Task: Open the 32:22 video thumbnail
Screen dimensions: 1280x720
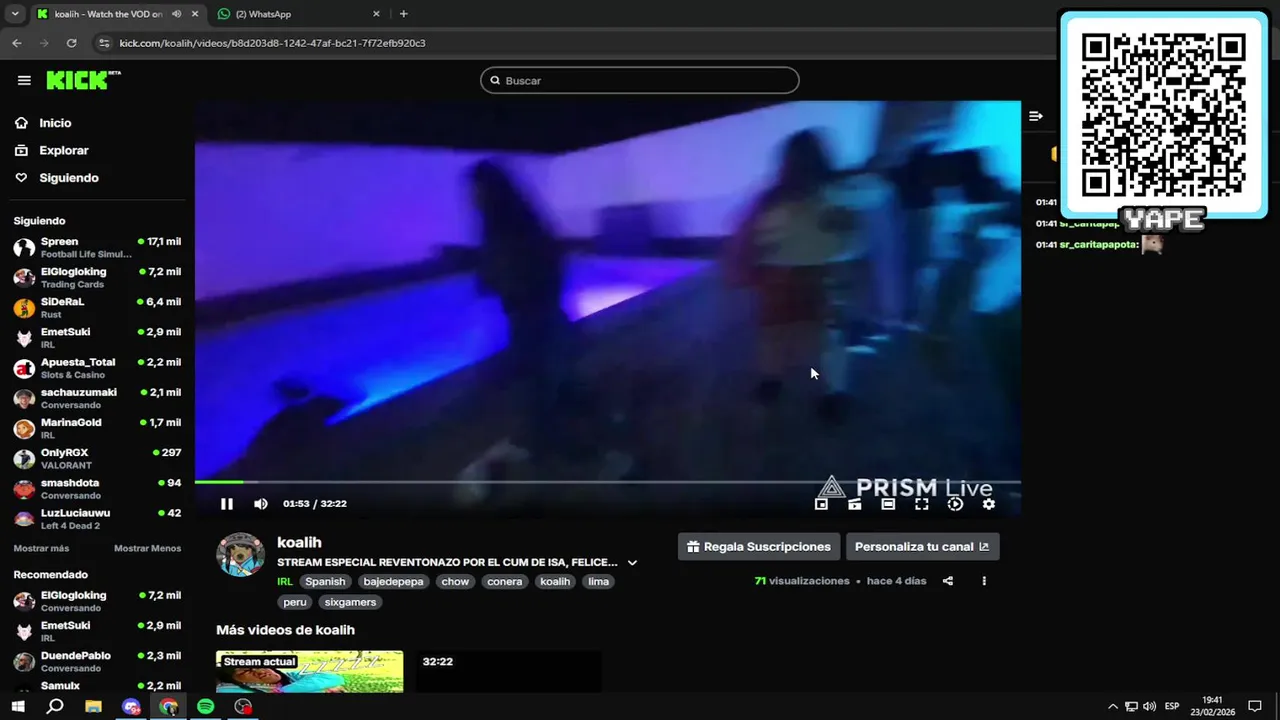Action: 509,671
